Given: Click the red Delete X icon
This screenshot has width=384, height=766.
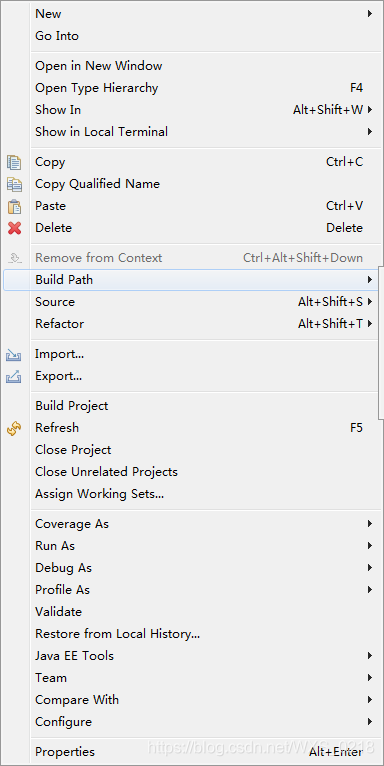Looking at the screenshot, I should [x=14, y=228].
